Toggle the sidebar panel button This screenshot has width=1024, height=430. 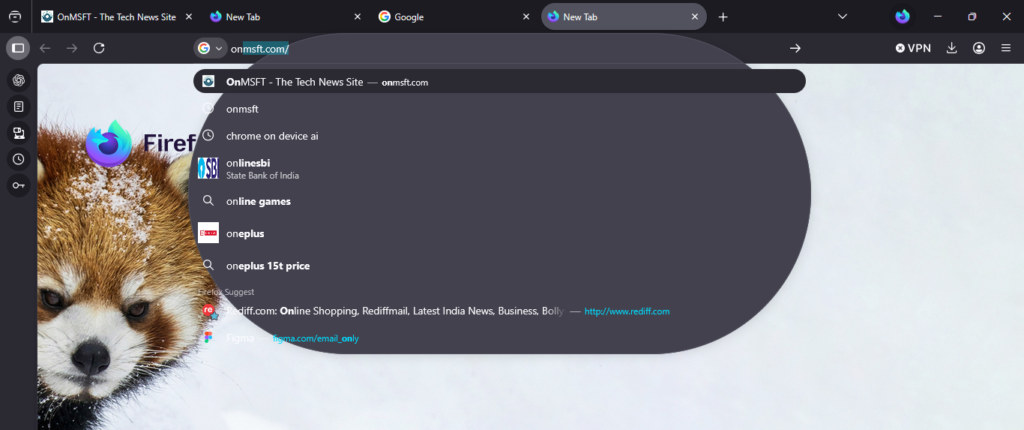pyautogui.click(x=17, y=48)
